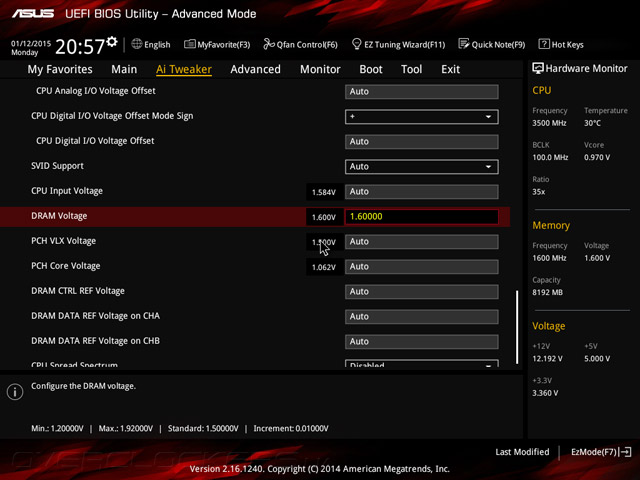Click the CPU temperature 30°C value
The image size is (640, 480).
592,123
